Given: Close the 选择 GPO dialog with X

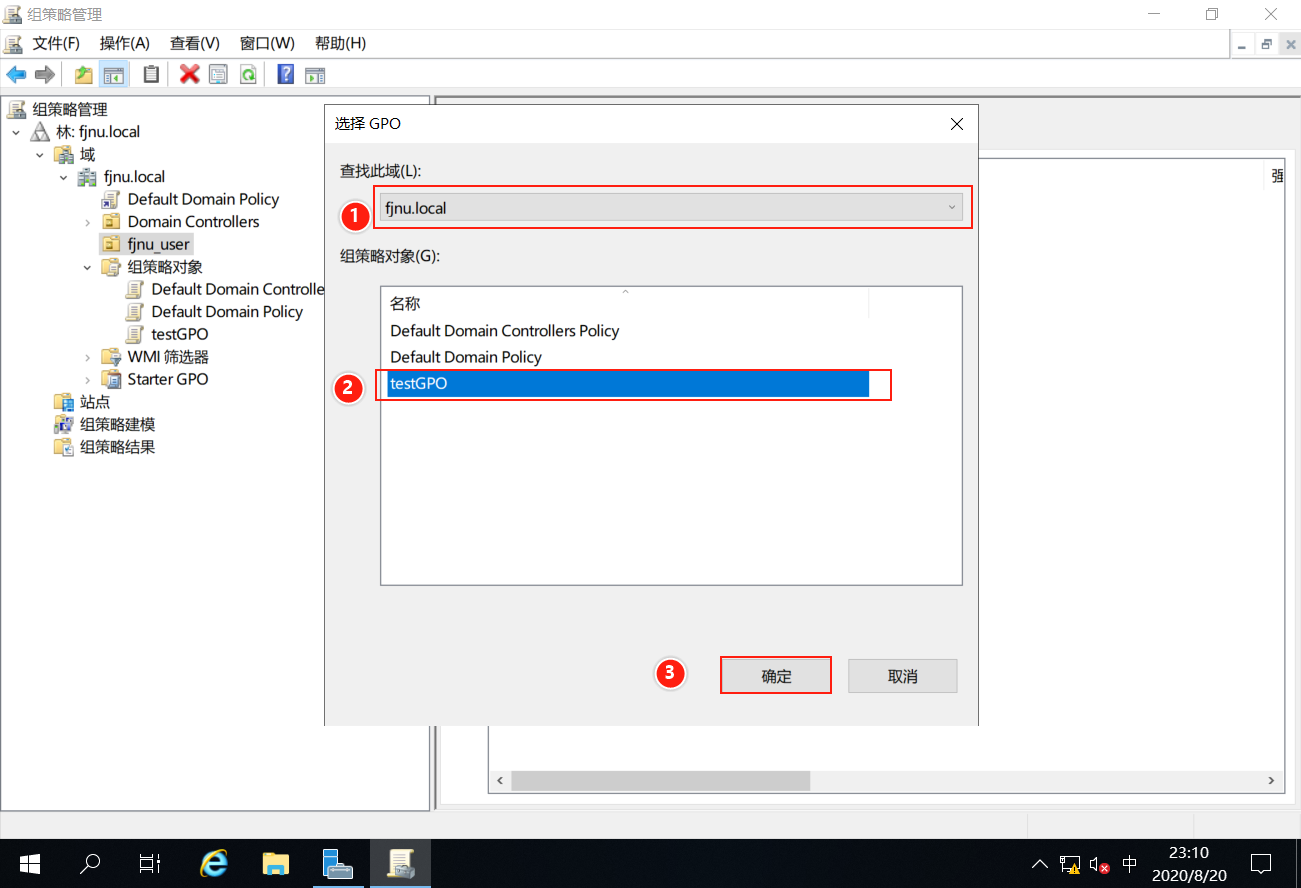Looking at the screenshot, I should pyautogui.click(x=956, y=124).
